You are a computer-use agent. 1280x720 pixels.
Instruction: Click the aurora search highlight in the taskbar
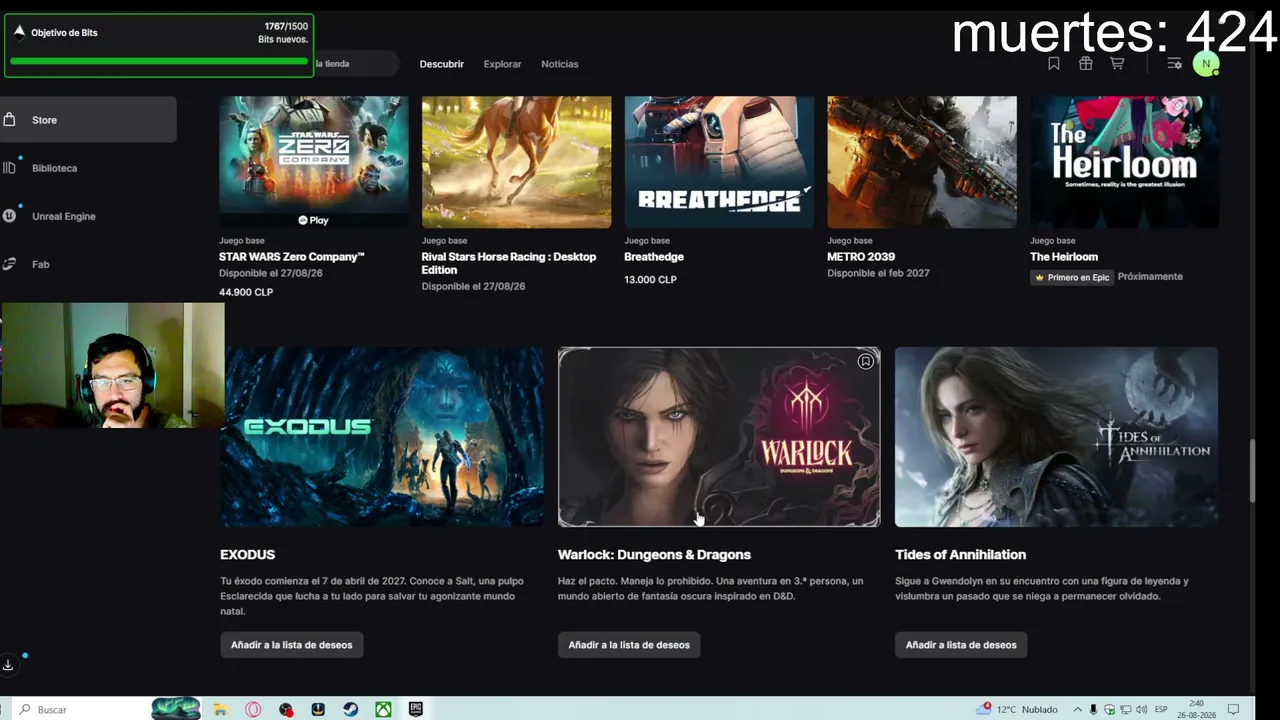176,709
